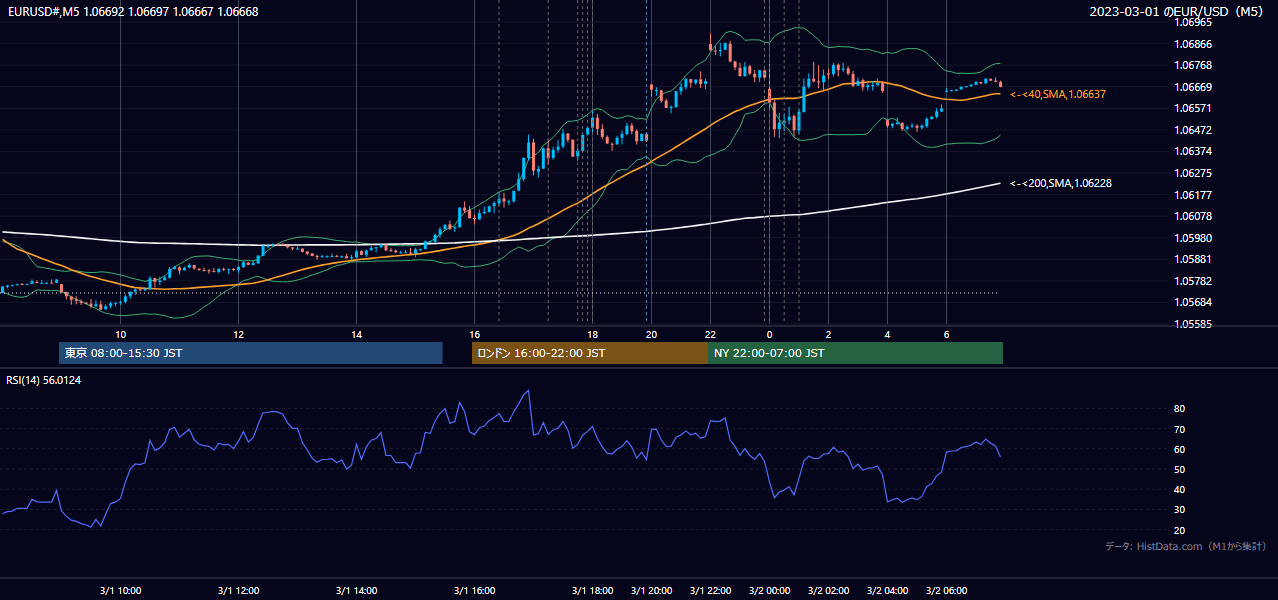1278x600 pixels.
Task: Click the price axis label 1.06472
Action: click(1193, 130)
